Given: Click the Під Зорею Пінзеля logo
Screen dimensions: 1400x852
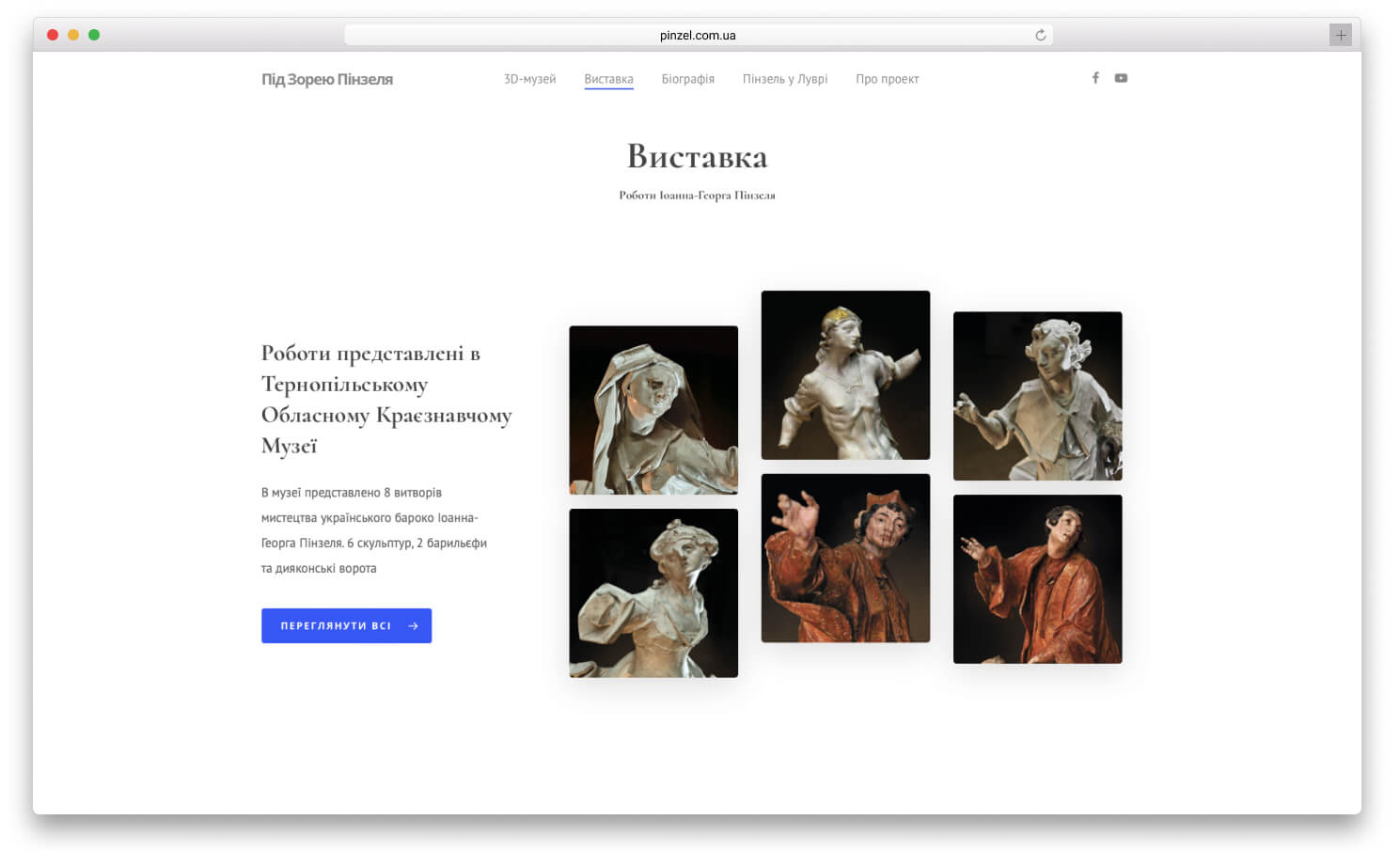Looking at the screenshot, I should point(326,80).
